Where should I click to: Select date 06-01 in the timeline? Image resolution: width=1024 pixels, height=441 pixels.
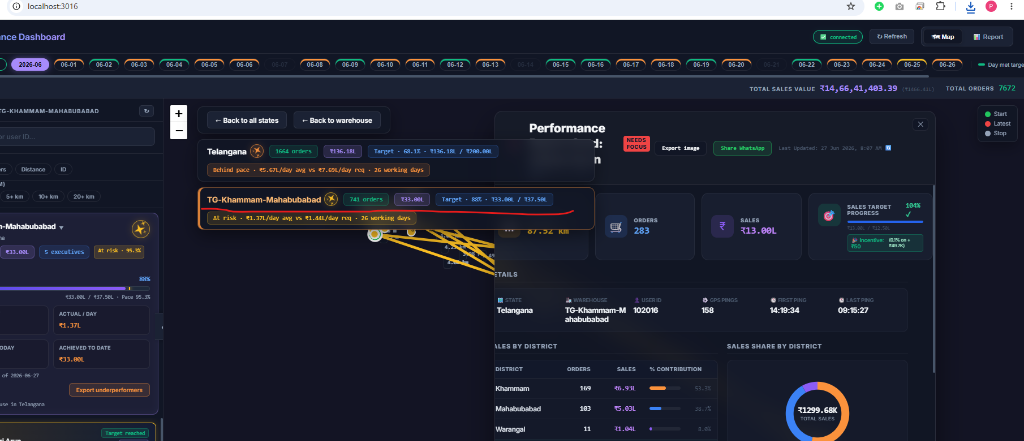69,65
